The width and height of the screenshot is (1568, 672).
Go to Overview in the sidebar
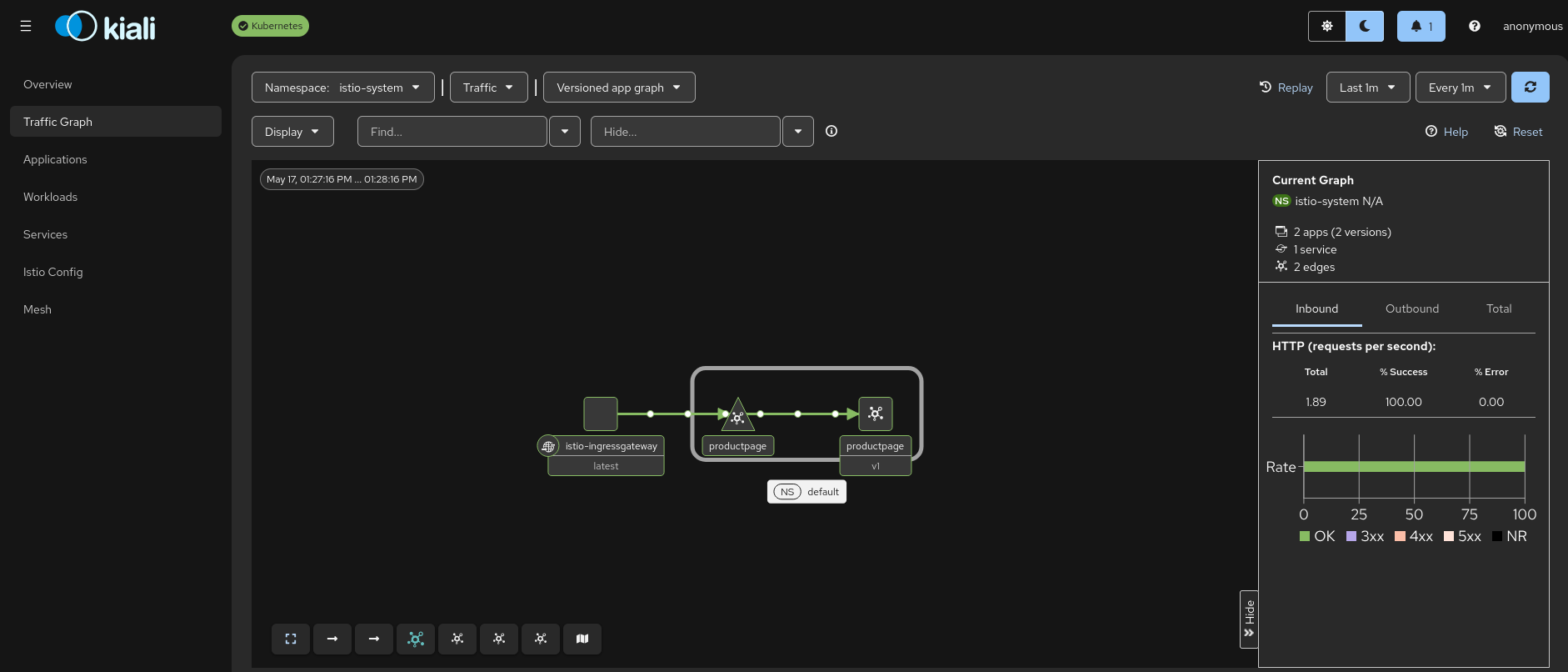[116, 84]
